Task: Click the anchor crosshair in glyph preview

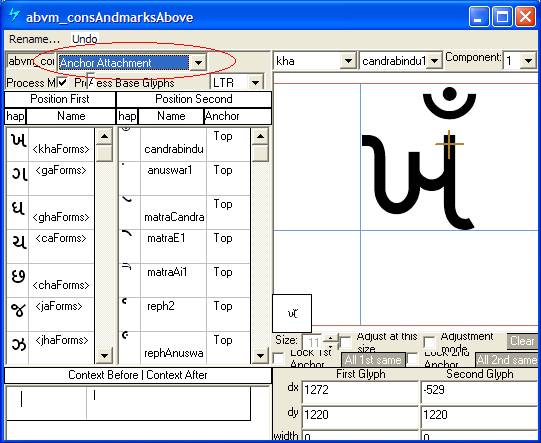Action: pos(449,144)
